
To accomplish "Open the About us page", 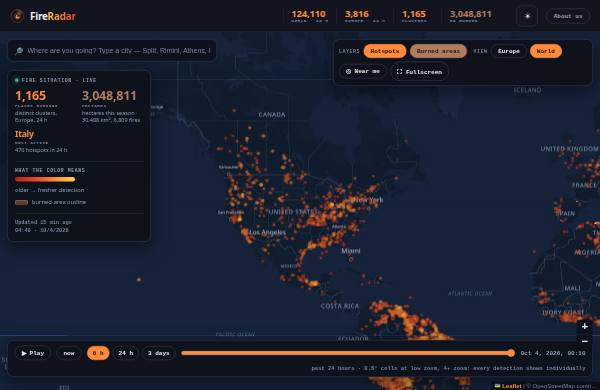I will pyautogui.click(x=567, y=16).
